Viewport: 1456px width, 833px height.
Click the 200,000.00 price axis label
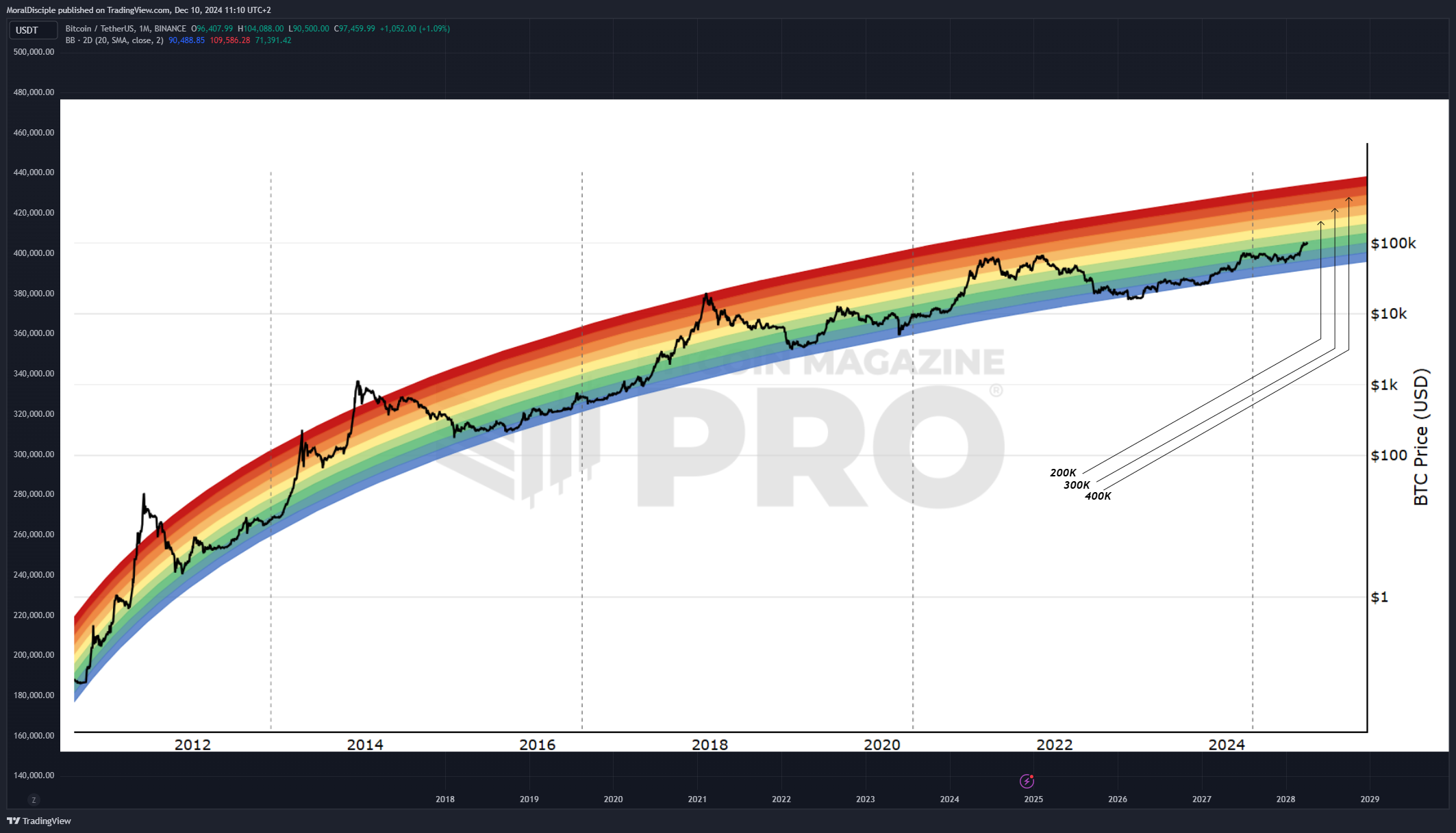34,655
